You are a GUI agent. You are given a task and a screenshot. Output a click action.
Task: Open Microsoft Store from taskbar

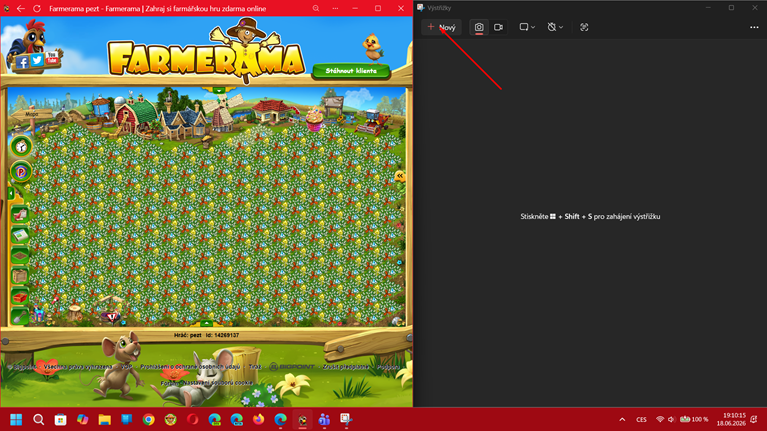point(61,420)
